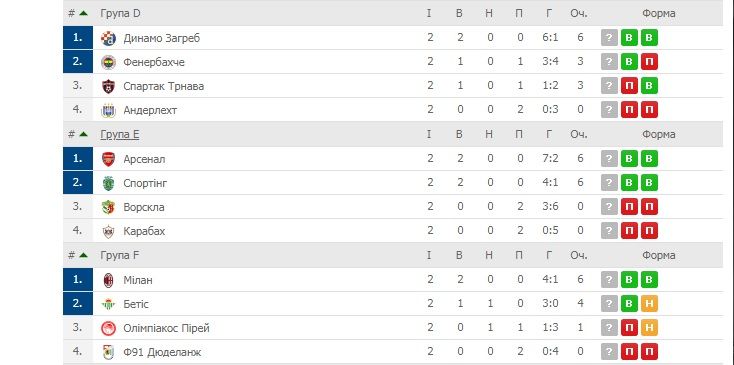
Task: Click the Milan club crest icon
Action: pyautogui.click(x=108, y=280)
